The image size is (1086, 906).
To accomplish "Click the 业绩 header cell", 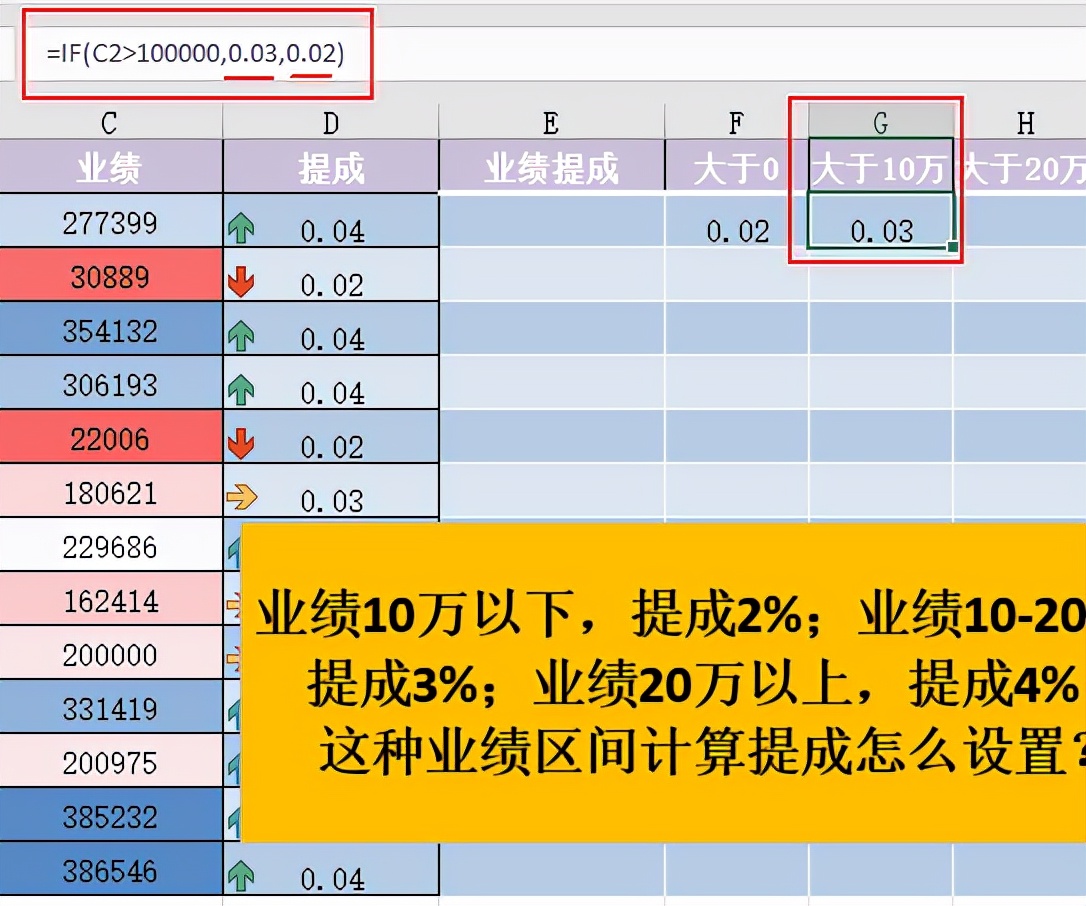I will [x=111, y=166].
